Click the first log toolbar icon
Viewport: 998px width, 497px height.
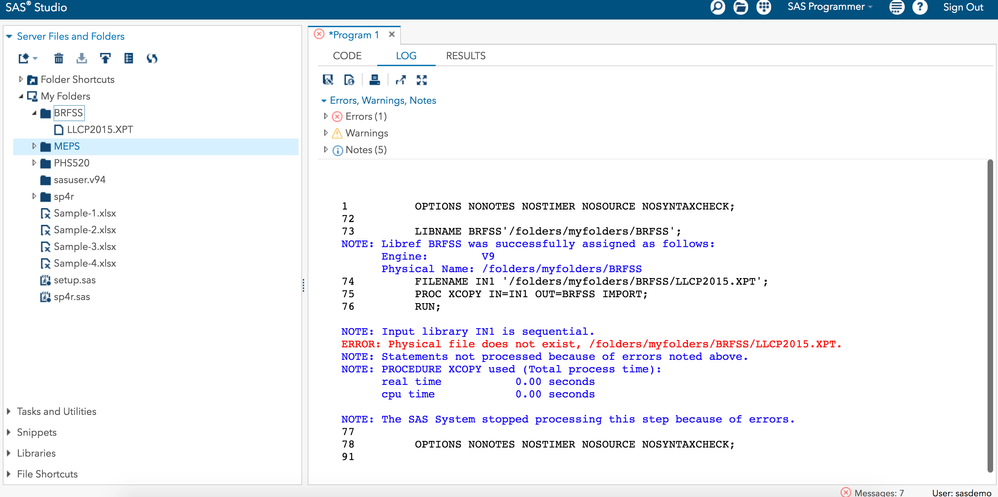click(328, 80)
